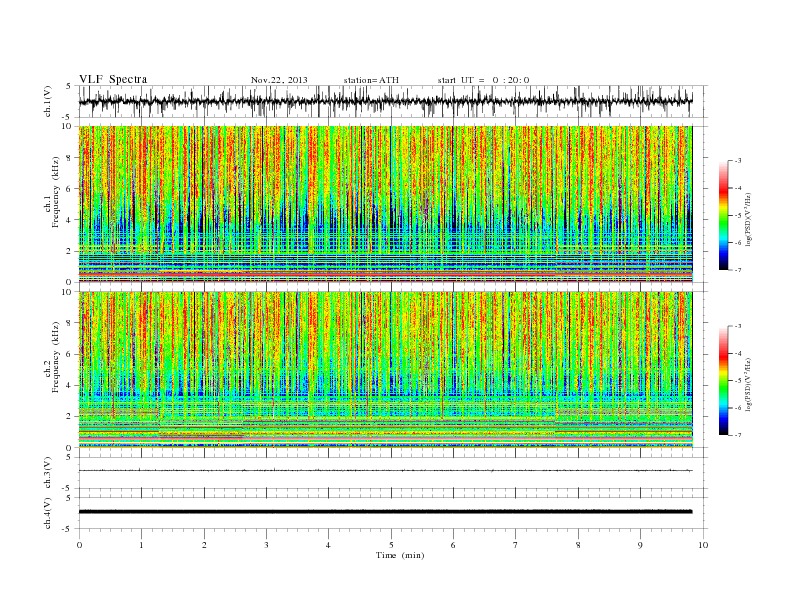Viewport: 792px width, 612px height.
Task: Click the 2 minute tick label
Action: coord(204,545)
